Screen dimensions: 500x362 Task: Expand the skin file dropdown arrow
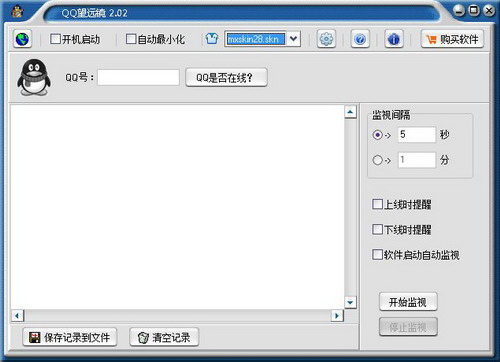tap(293, 39)
